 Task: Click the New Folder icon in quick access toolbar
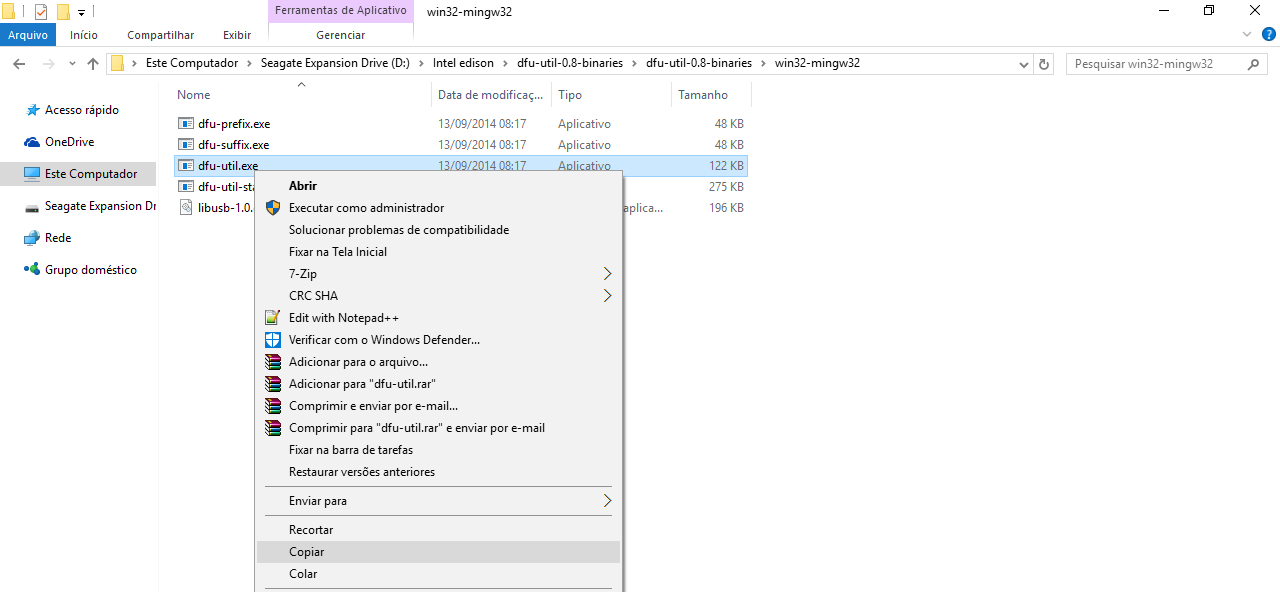click(63, 12)
